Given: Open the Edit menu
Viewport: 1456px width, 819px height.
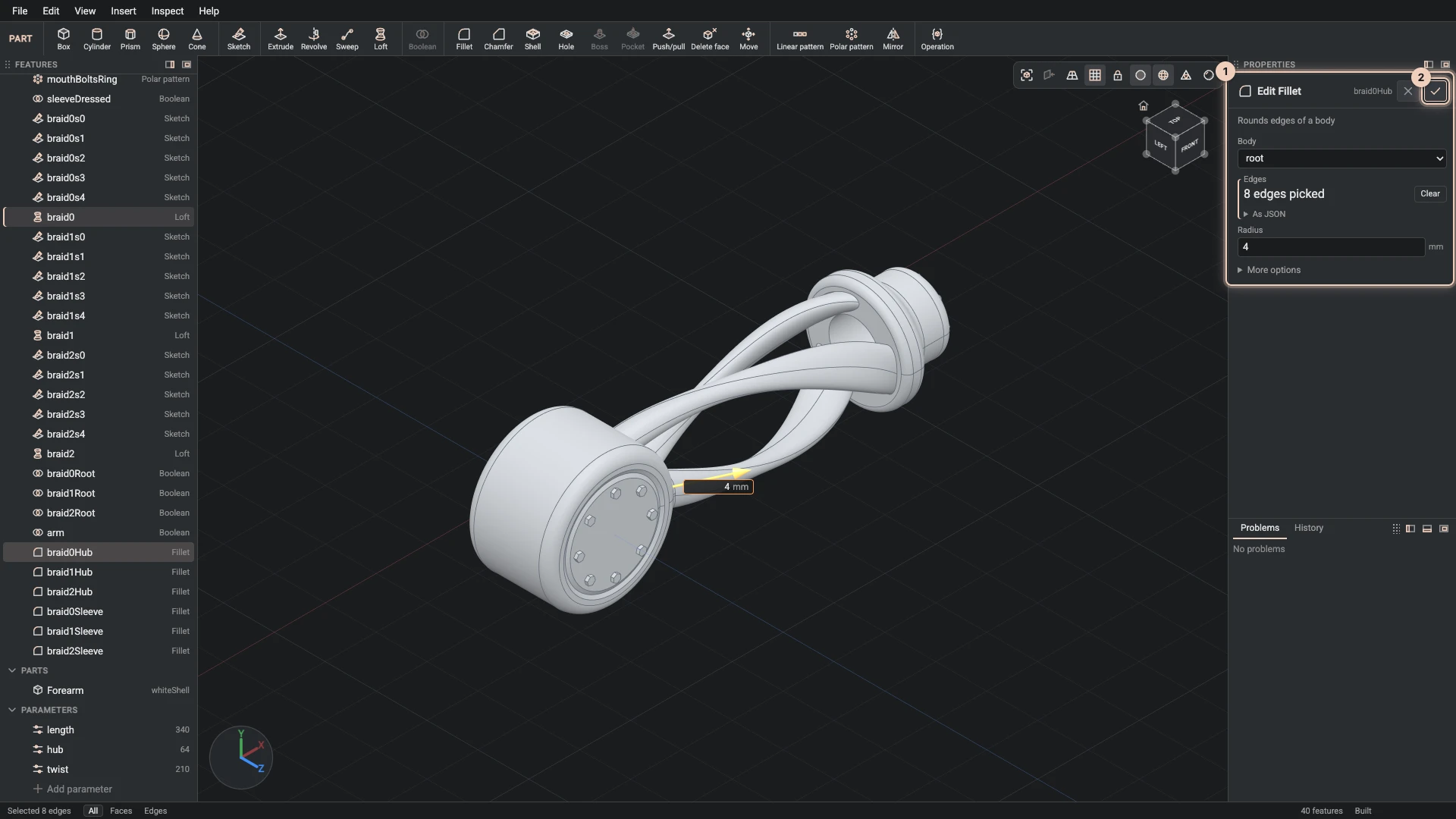Looking at the screenshot, I should pos(51,11).
